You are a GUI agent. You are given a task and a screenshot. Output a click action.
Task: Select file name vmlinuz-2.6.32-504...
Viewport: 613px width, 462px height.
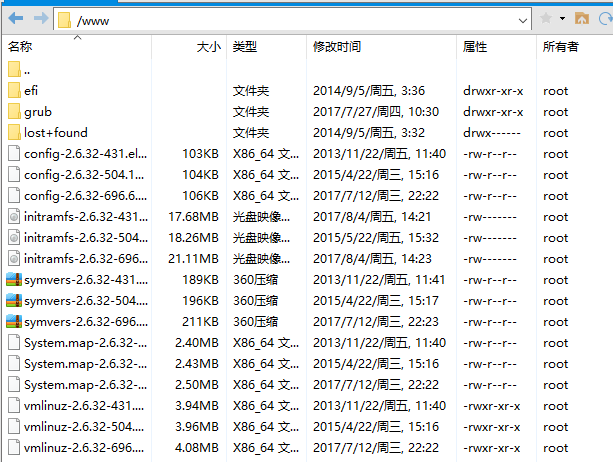point(84,427)
